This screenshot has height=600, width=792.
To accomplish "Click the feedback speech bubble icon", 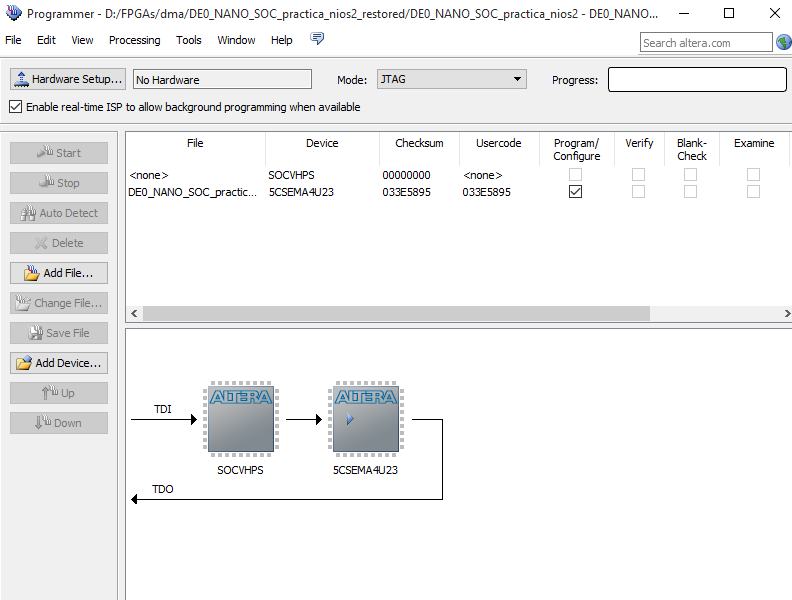I will 317,38.
